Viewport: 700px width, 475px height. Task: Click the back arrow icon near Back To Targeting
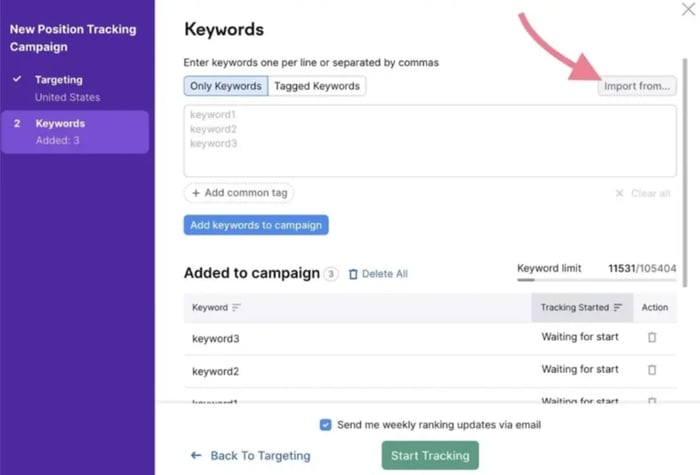pos(196,455)
